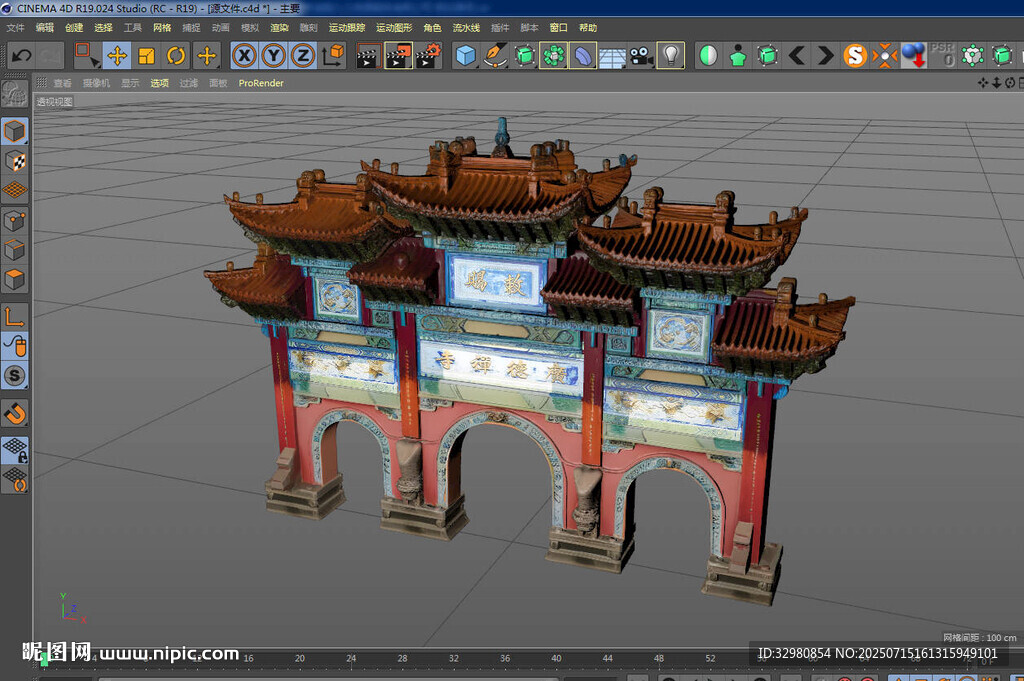
Task: Select the Live Selection tool
Action: point(87,55)
